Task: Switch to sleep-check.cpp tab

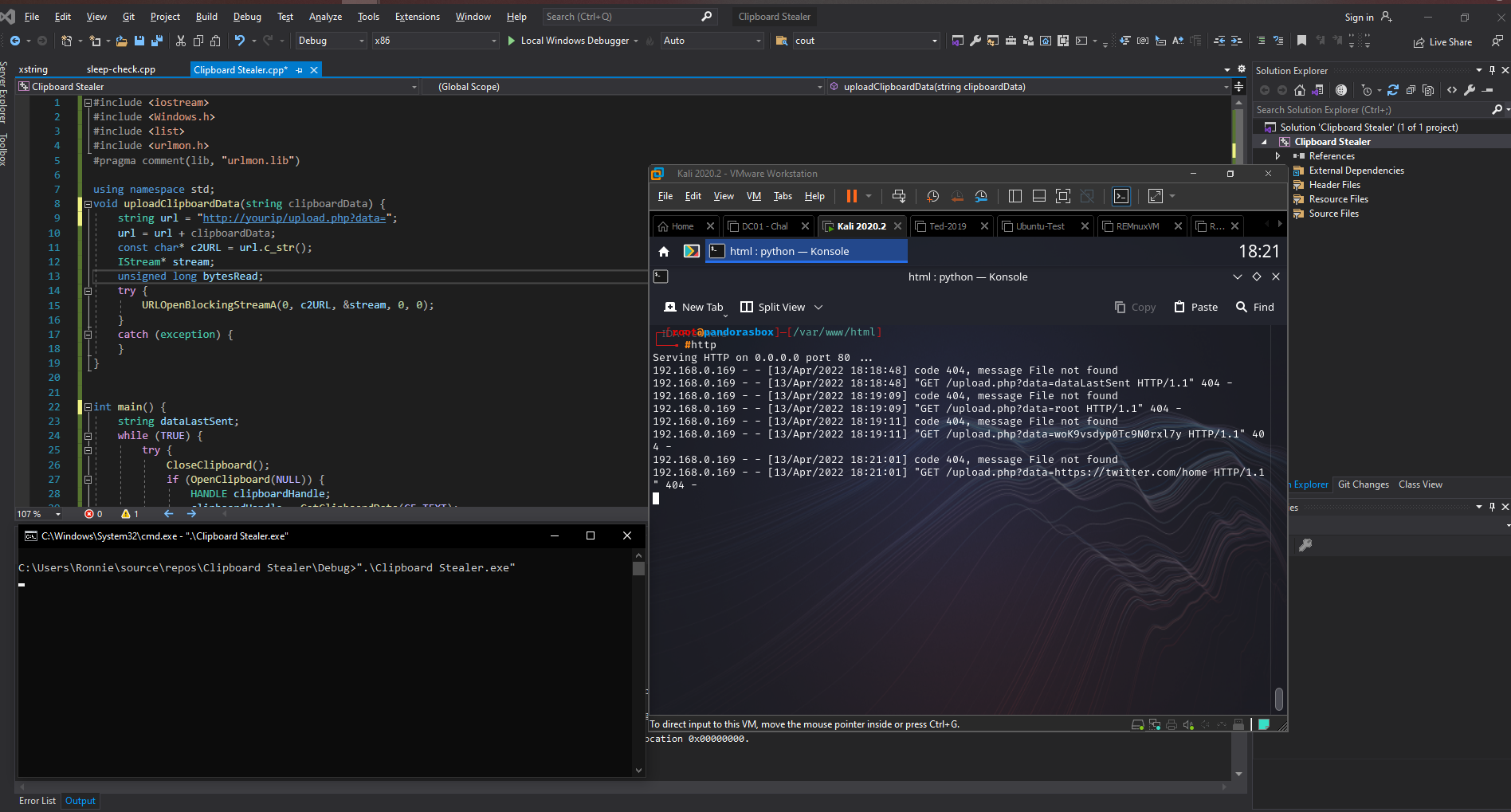Action: tap(120, 70)
